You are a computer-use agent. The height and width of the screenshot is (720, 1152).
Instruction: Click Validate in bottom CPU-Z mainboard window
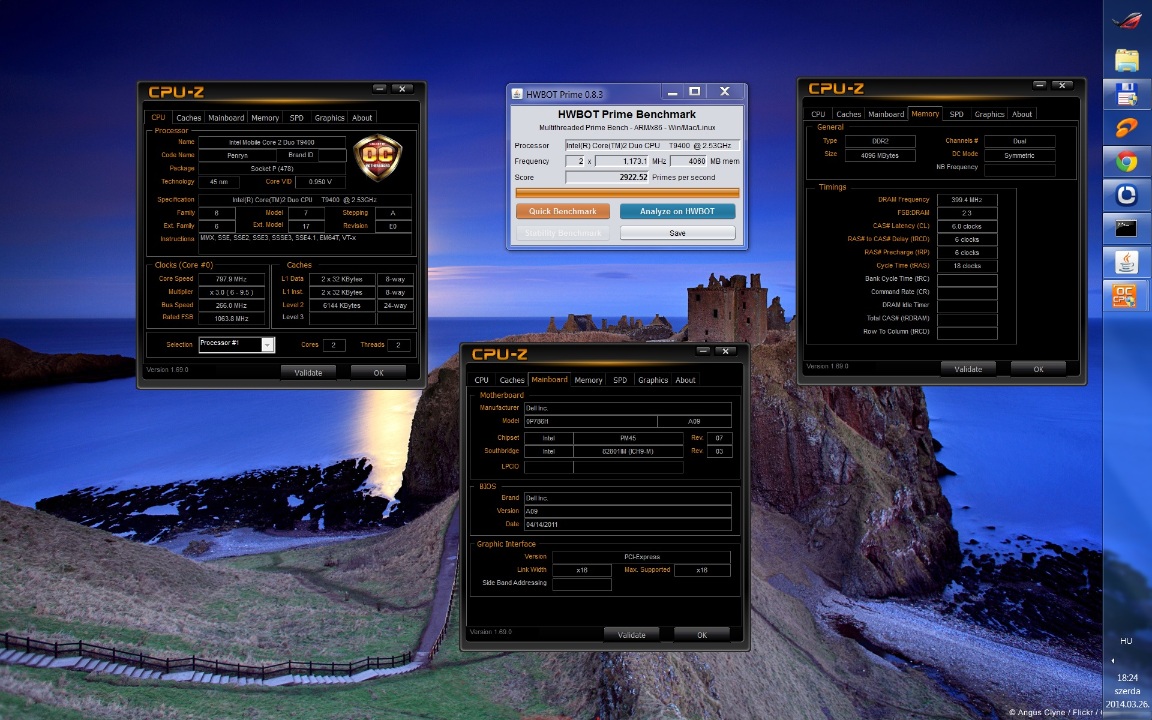coord(631,635)
